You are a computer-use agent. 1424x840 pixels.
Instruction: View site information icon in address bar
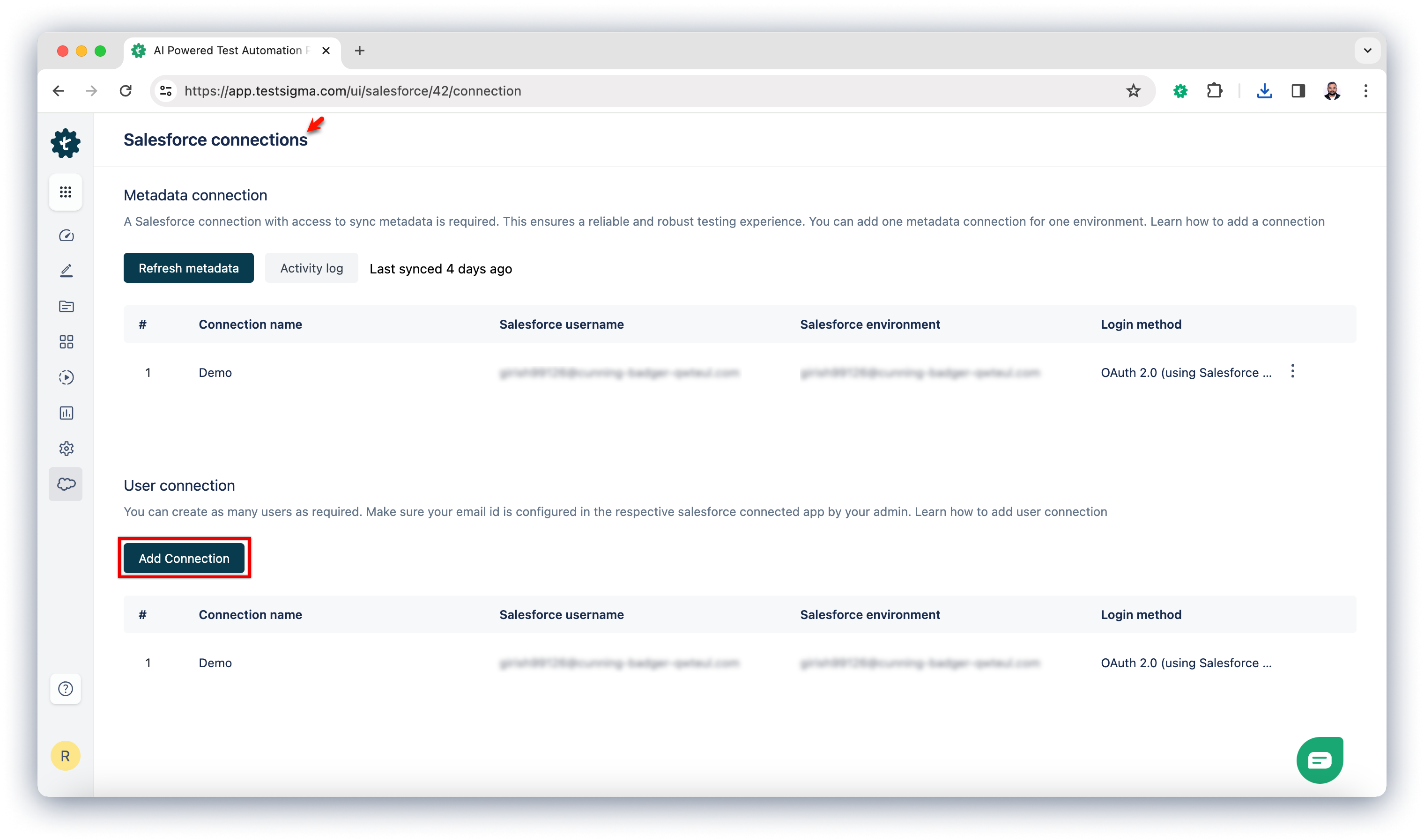(x=166, y=90)
